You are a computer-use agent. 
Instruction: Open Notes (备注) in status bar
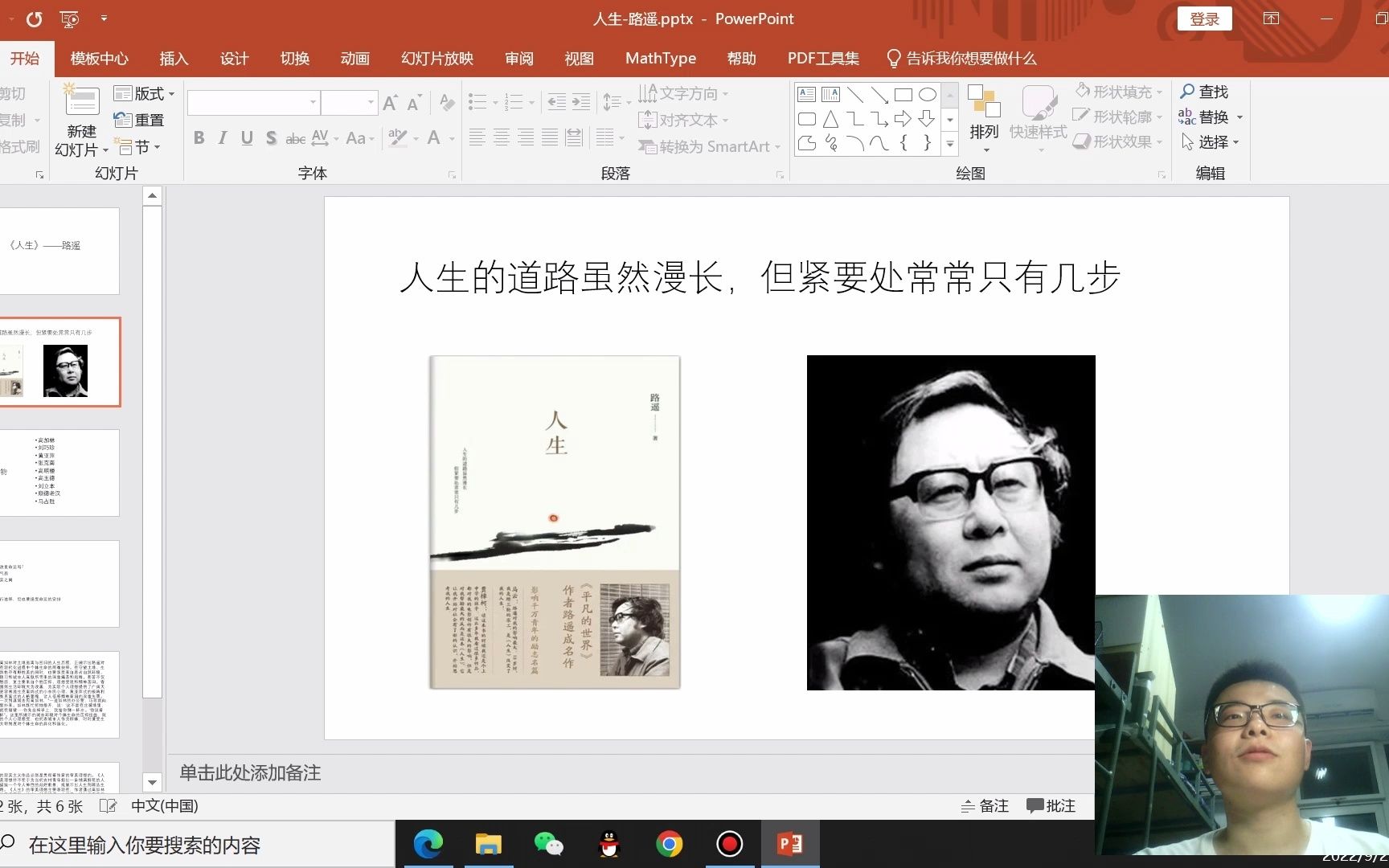click(985, 805)
